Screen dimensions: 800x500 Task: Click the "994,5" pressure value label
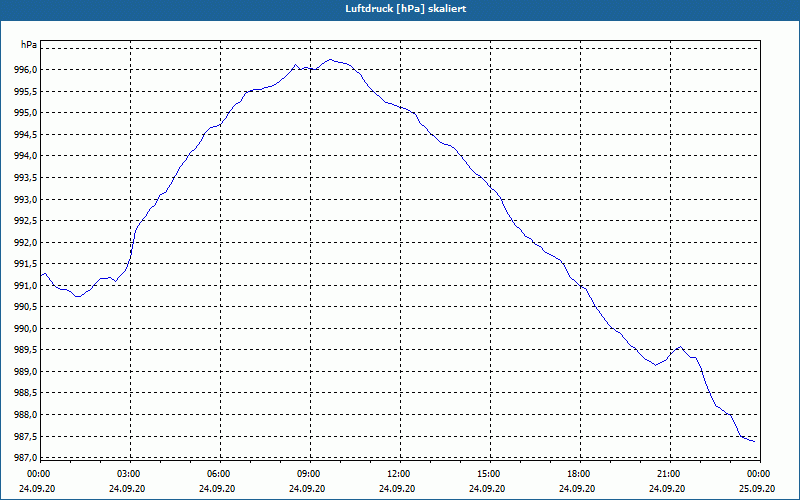pyautogui.click(x=28, y=135)
